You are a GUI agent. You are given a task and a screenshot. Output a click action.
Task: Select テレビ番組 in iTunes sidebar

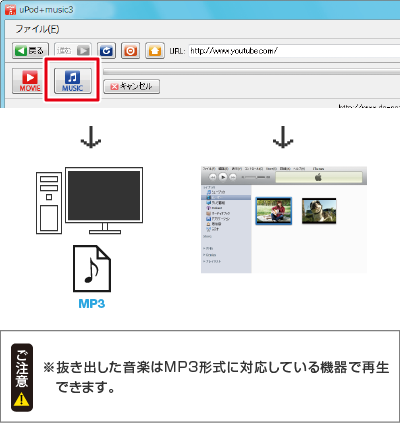pos(216,203)
